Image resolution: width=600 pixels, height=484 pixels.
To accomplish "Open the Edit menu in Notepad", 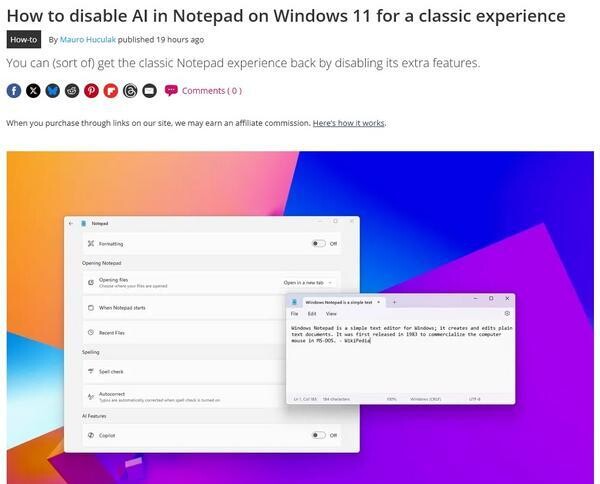I will pos(312,314).
